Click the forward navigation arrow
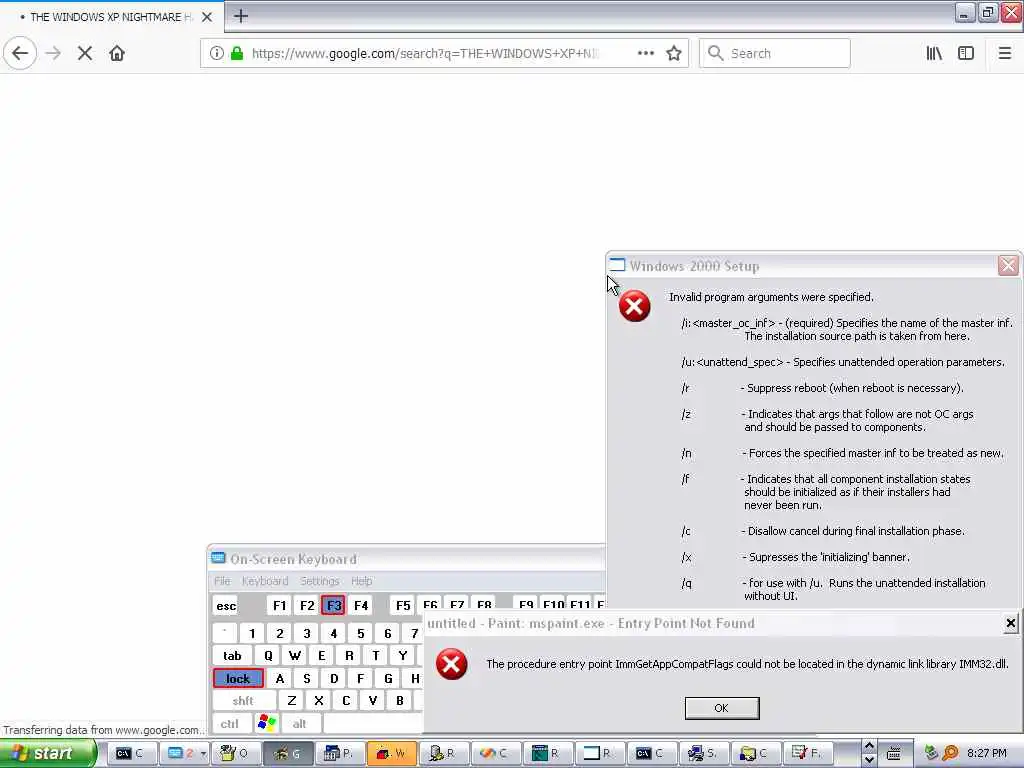The width and height of the screenshot is (1024, 768). point(53,53)
